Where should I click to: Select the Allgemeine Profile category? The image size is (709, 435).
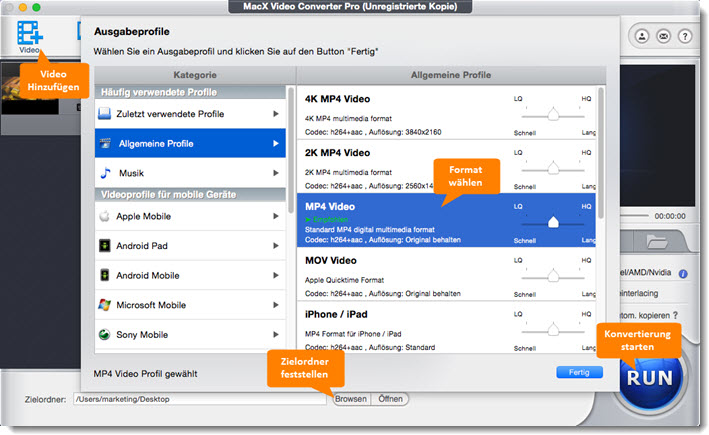pyautogui.click(x=190, y=143)
